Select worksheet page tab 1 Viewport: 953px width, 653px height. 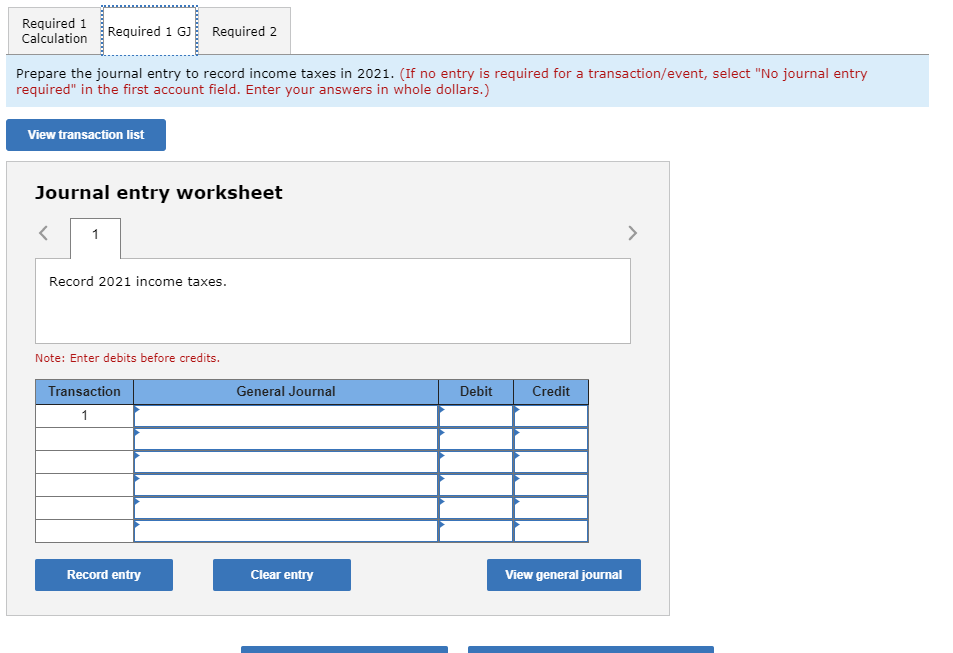point(95,237)
